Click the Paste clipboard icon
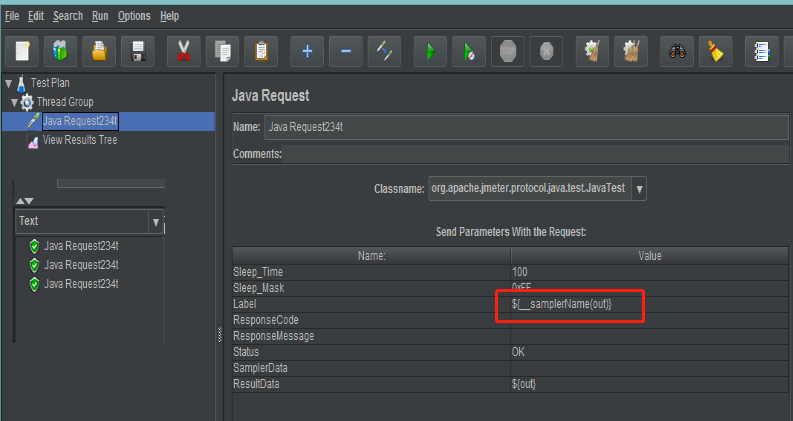This screenshot has height=421, width=793. 261,51
